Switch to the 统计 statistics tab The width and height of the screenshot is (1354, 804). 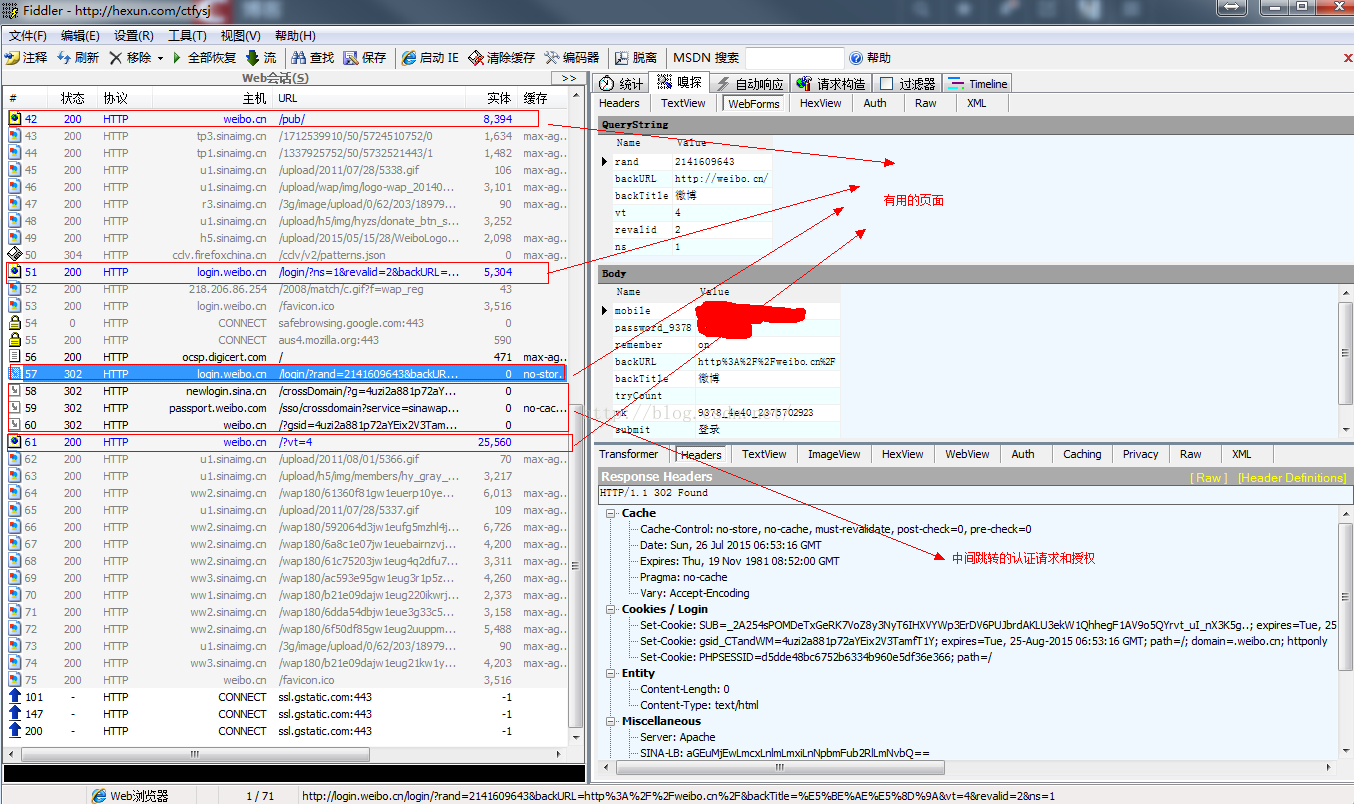(621, 84)
